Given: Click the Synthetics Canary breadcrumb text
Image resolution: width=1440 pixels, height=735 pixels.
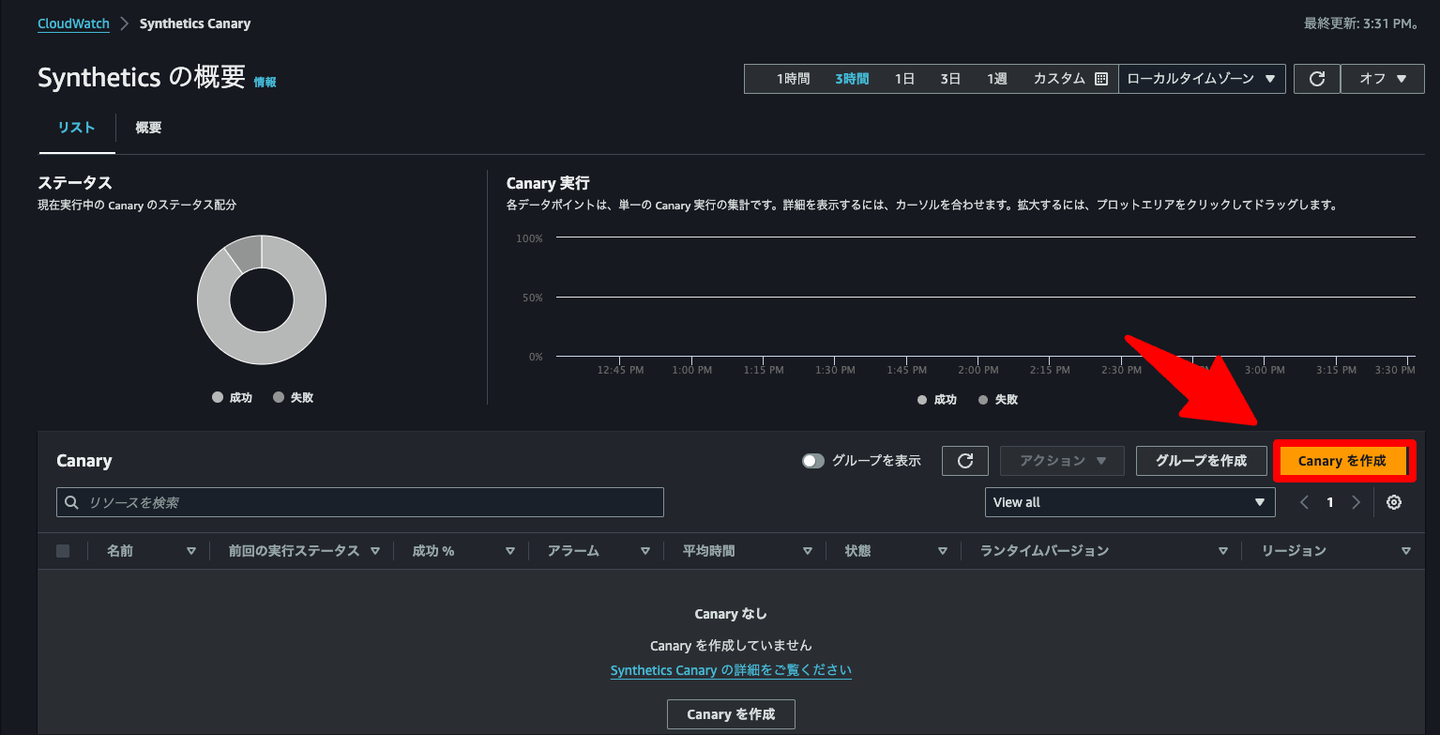Looking at the screenshot, I should [x=195, y=23].
